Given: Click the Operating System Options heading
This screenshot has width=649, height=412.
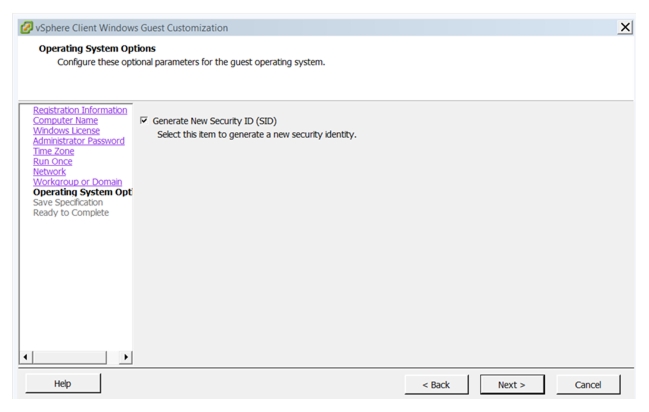Looking at the screenshot, I should tap(97, 48).
